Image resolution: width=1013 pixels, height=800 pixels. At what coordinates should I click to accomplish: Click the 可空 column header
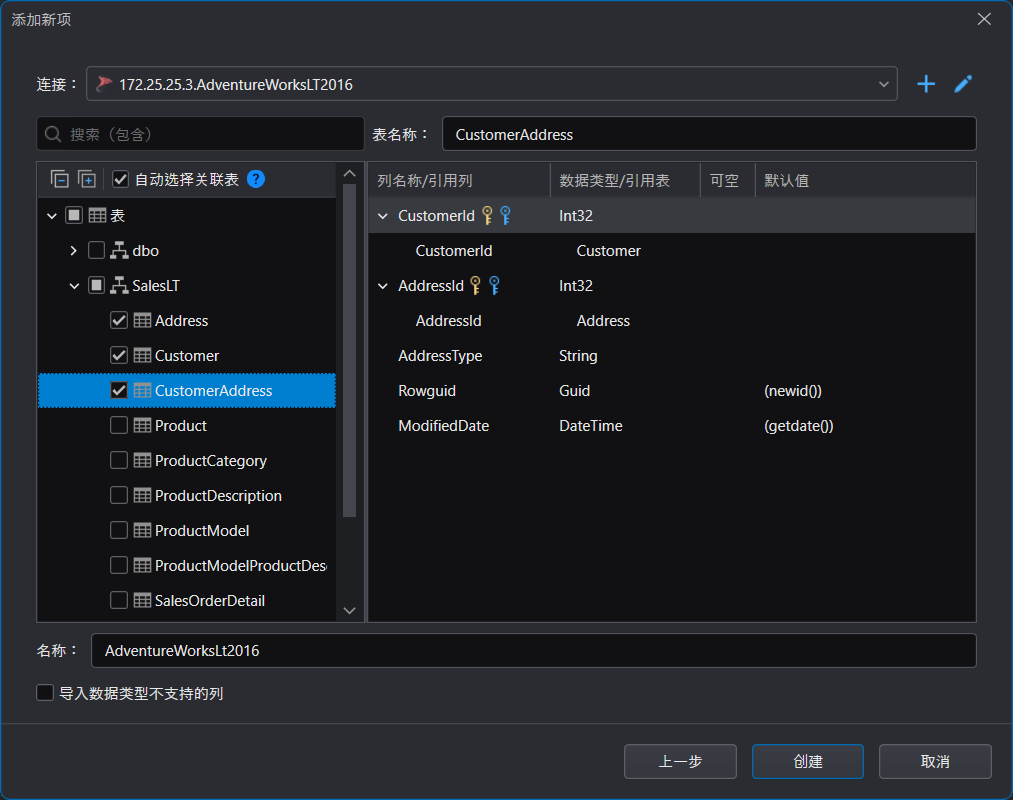click(728, 180)
